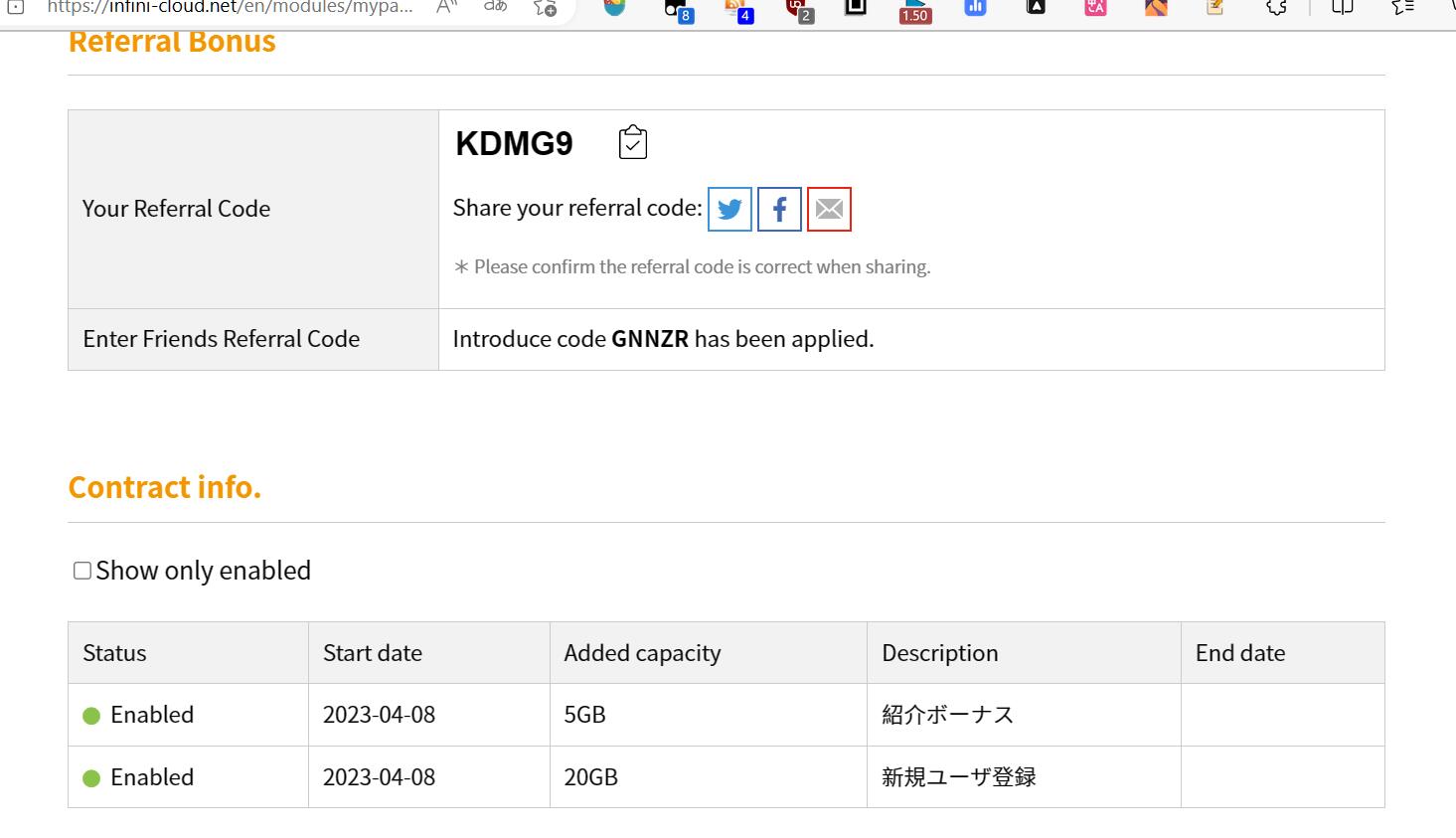
Task: Click the browser address bar URL
Action: click(x=229, y=8)
